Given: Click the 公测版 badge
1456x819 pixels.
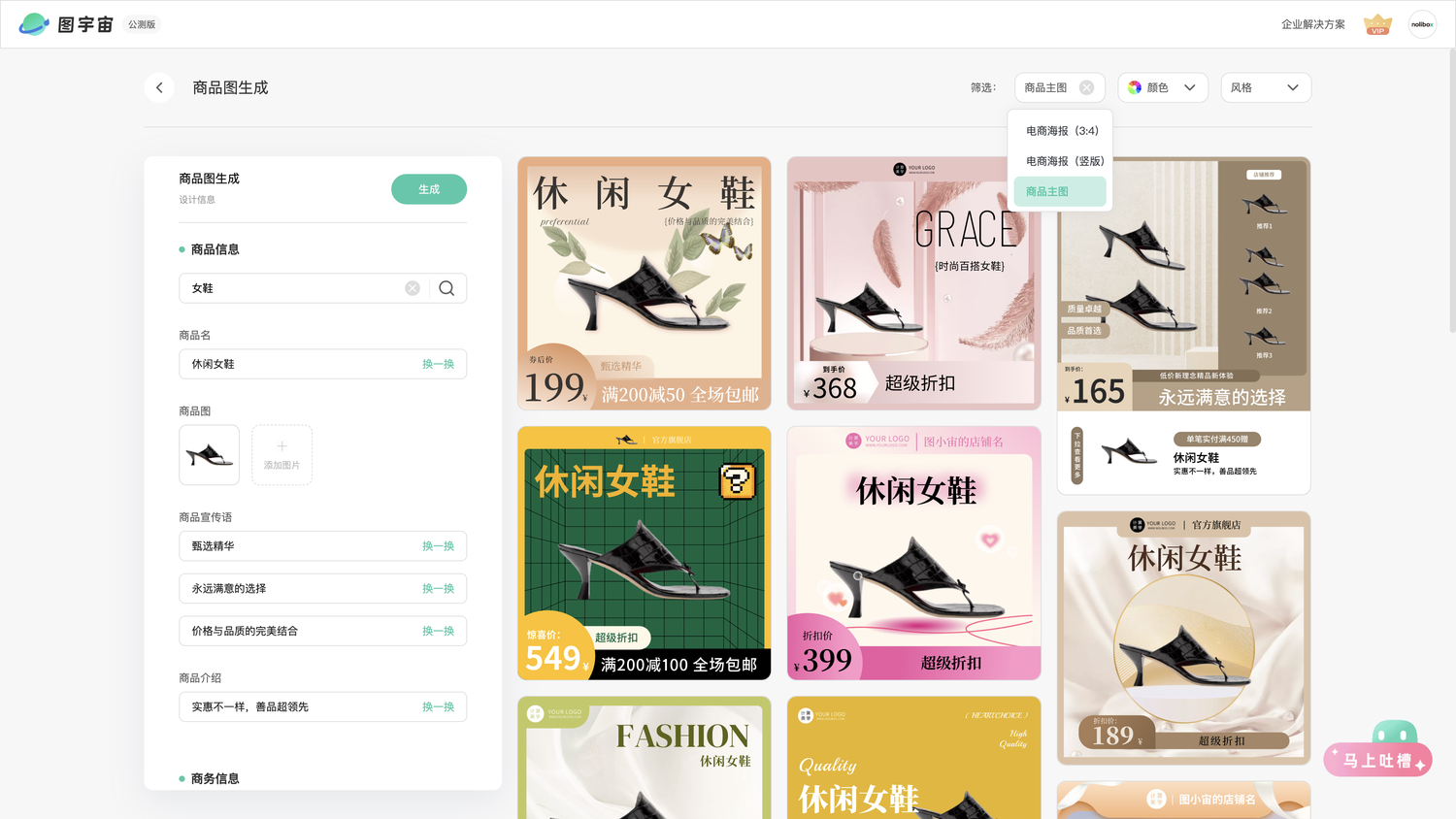Looking at the screenshot, I should point(142,24).
